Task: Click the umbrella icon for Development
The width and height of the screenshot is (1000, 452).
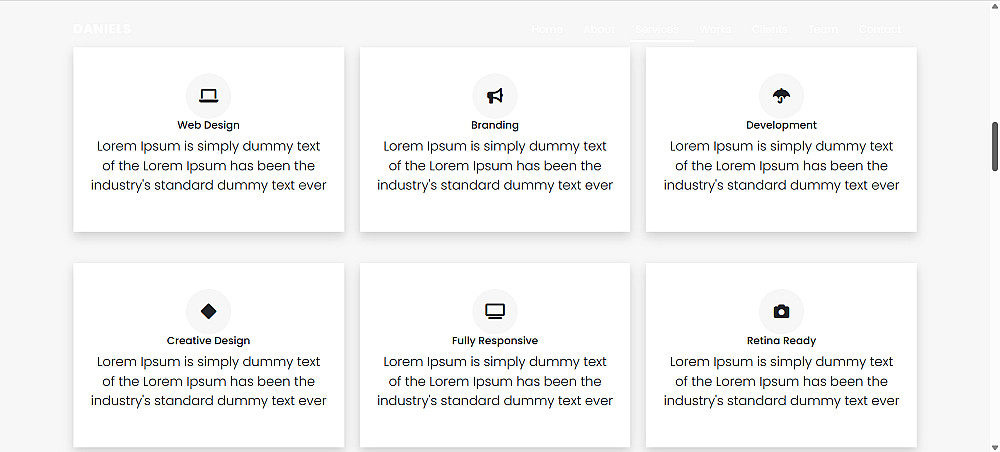Action: coord(781,96)
